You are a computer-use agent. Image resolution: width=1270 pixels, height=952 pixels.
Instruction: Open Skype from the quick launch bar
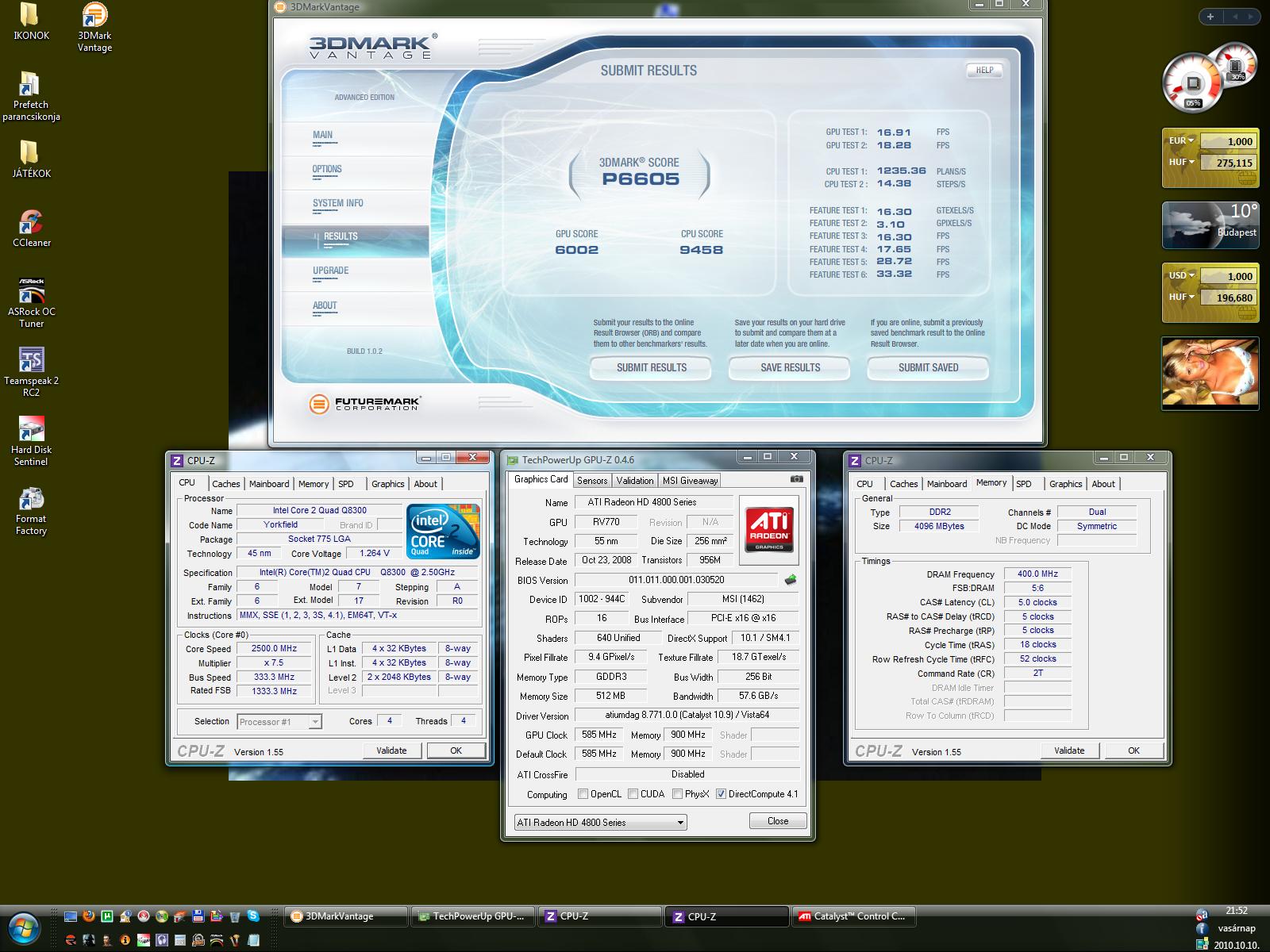point(253,916)
